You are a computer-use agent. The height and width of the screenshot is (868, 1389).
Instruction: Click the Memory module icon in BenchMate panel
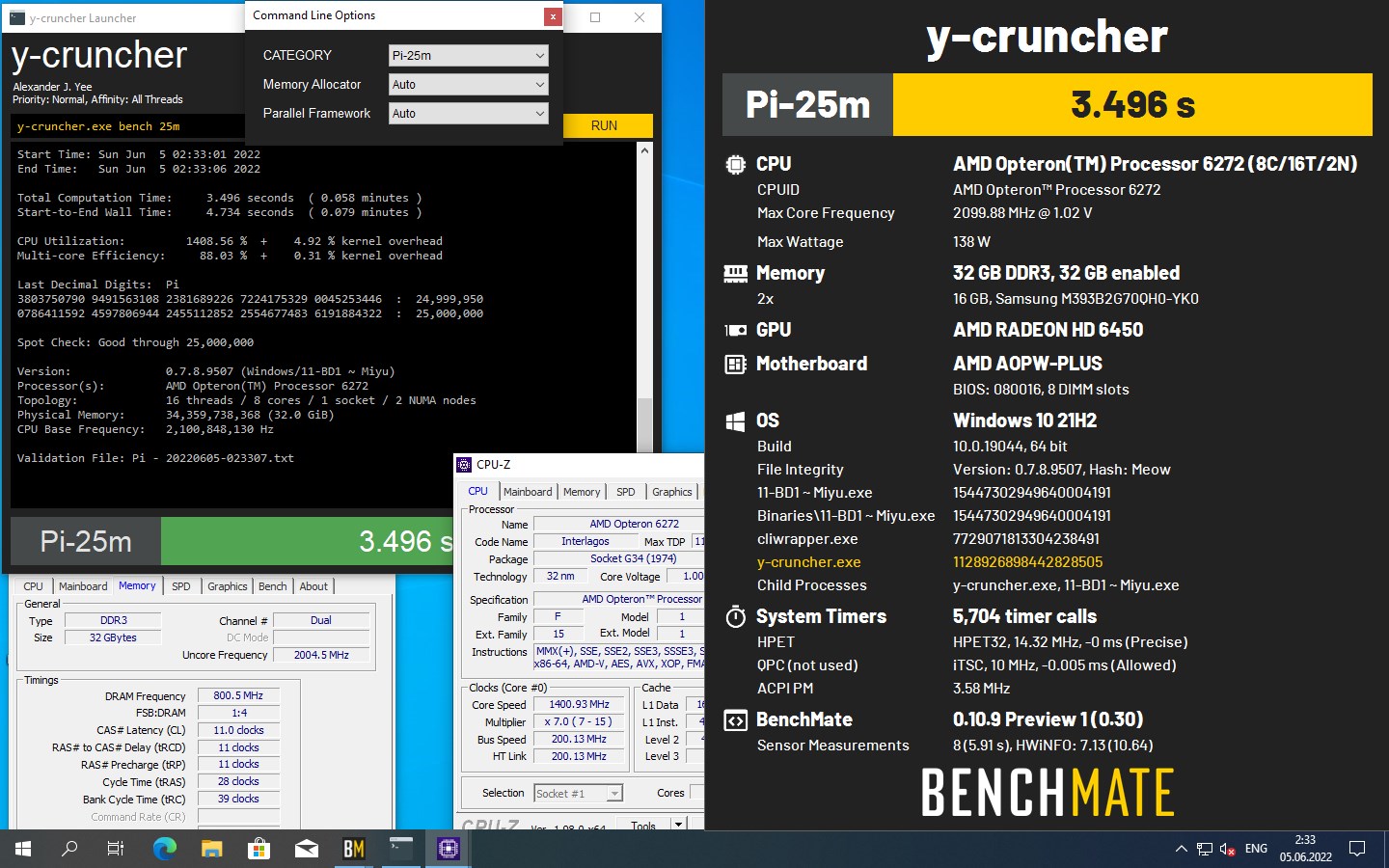(x=735, y=274)
